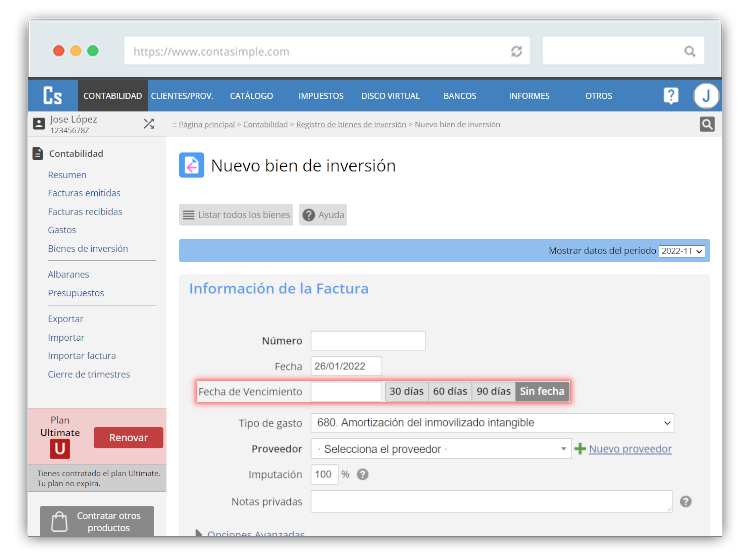Open Facturas recibidas in sidebar
750x552 pixels.
tap(85, 211)
